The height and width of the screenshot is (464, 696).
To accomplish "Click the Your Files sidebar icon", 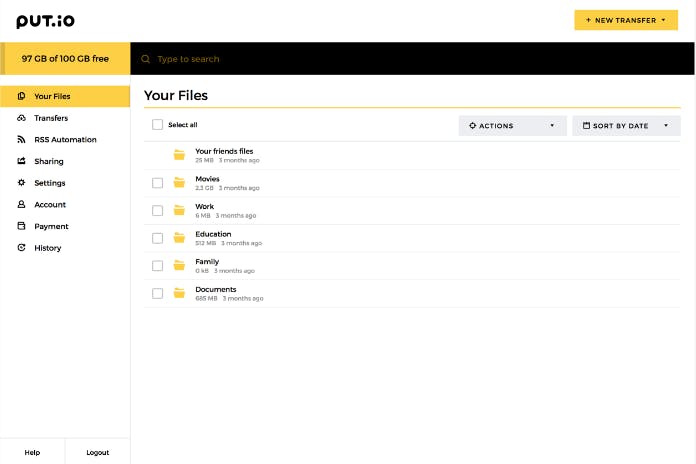I will 21,96.
